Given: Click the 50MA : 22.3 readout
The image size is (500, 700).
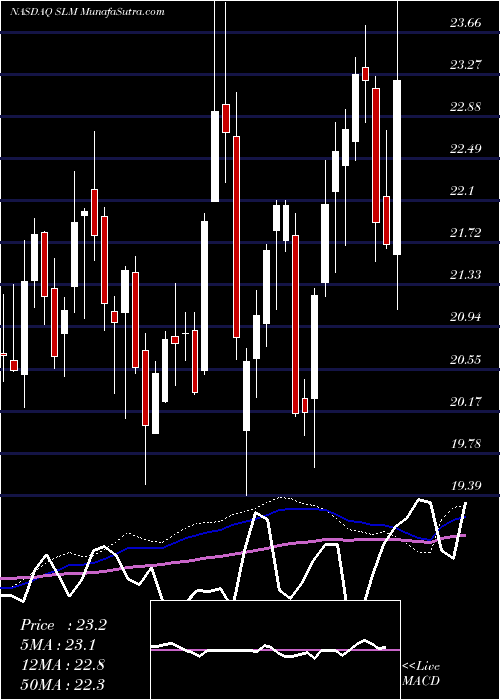Looking at the screenshot, I should pyautogui.click(x=62, y=684).
